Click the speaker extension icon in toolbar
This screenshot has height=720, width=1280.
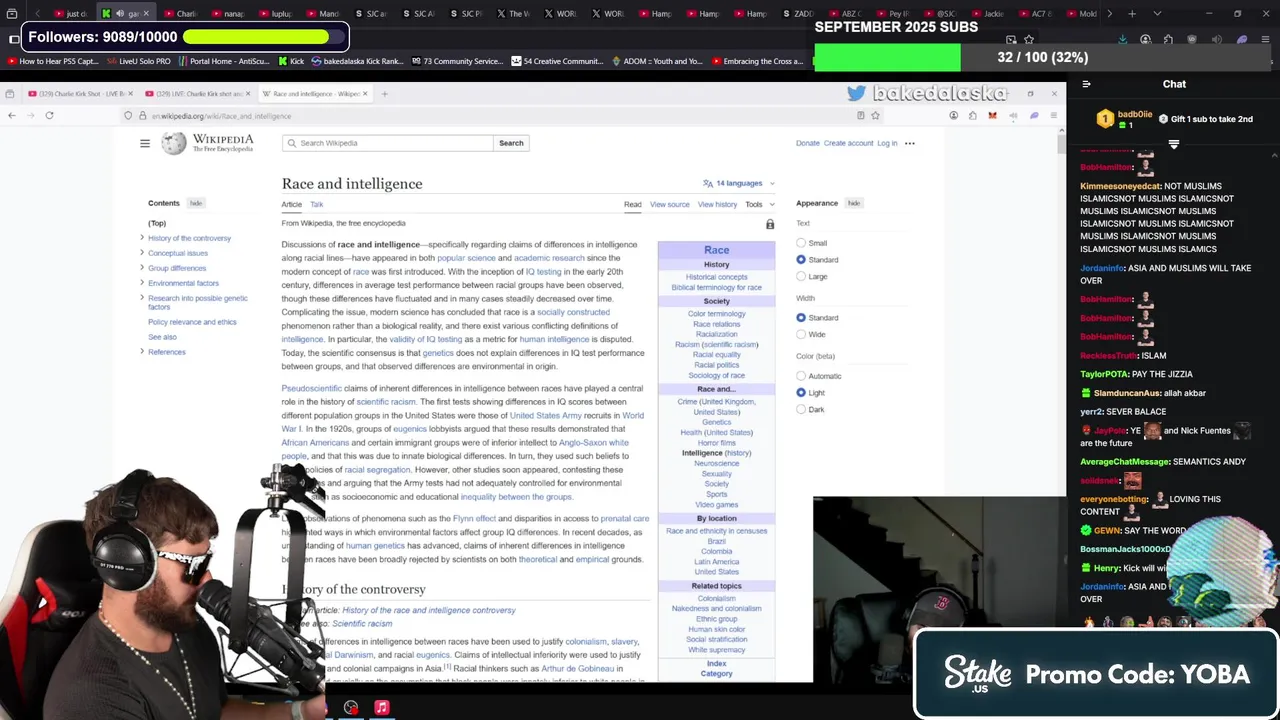pyautogui.click(x=1013, y=116)
